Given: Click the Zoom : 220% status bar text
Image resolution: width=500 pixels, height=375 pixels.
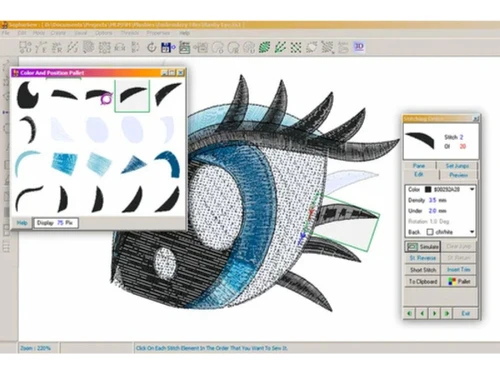Looking at the screenshot, I should 35,348.
